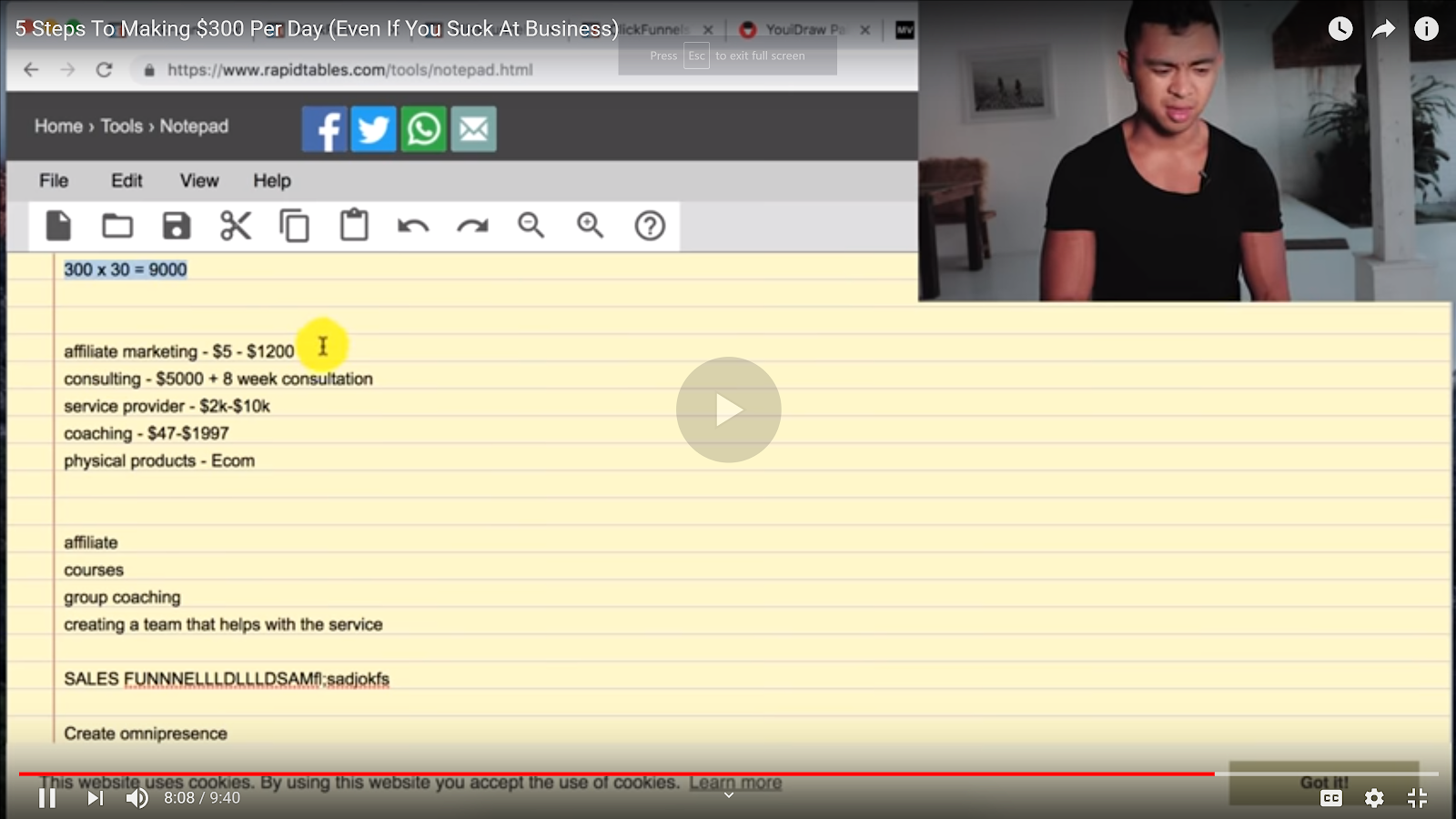This screenshot has width=1456, height=819.
Task: Click the browser address bar URL
Action: [349, 70]
